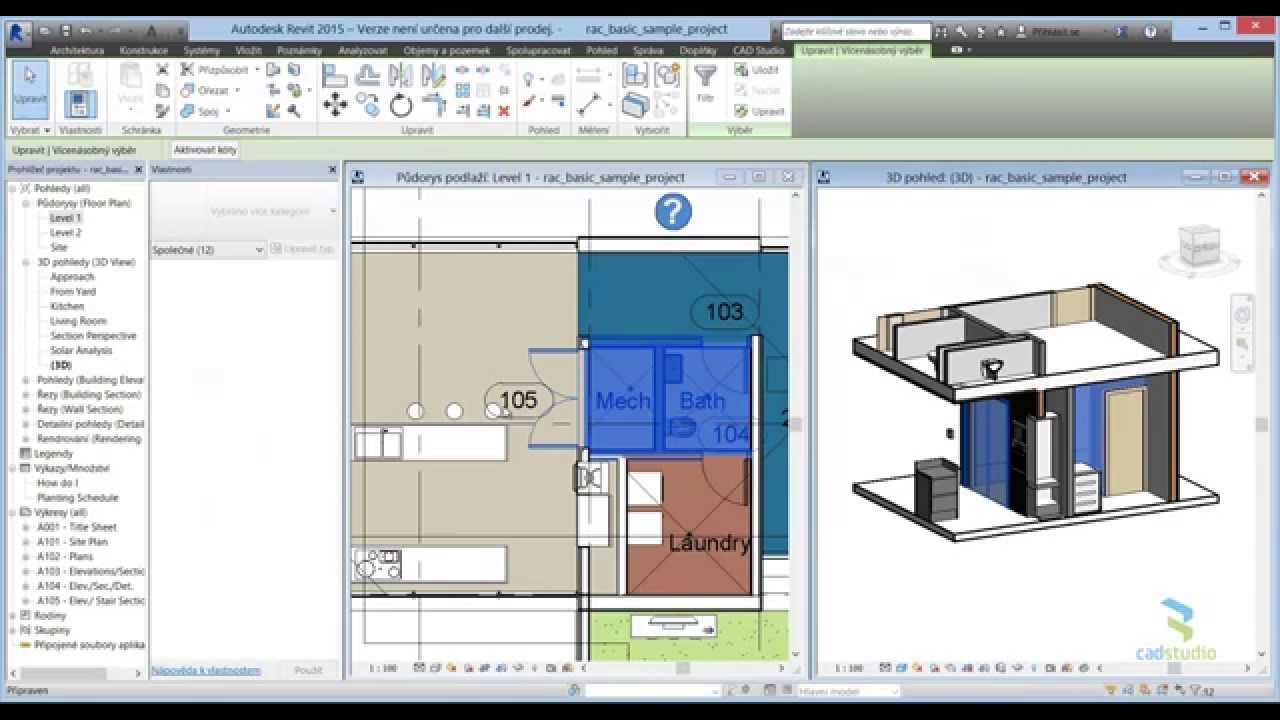This screenshot has width=1280, height=720.
Task: Open the Spoj dropdown arrow
Action: (x=228, y=111)
